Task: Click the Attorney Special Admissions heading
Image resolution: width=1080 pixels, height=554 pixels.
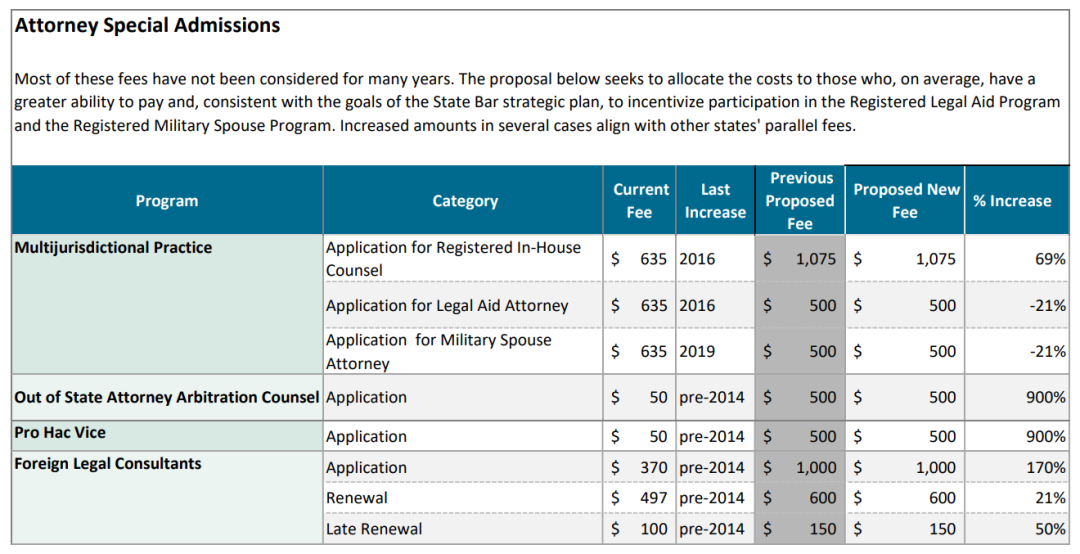Action: click(x=147, y=26)
